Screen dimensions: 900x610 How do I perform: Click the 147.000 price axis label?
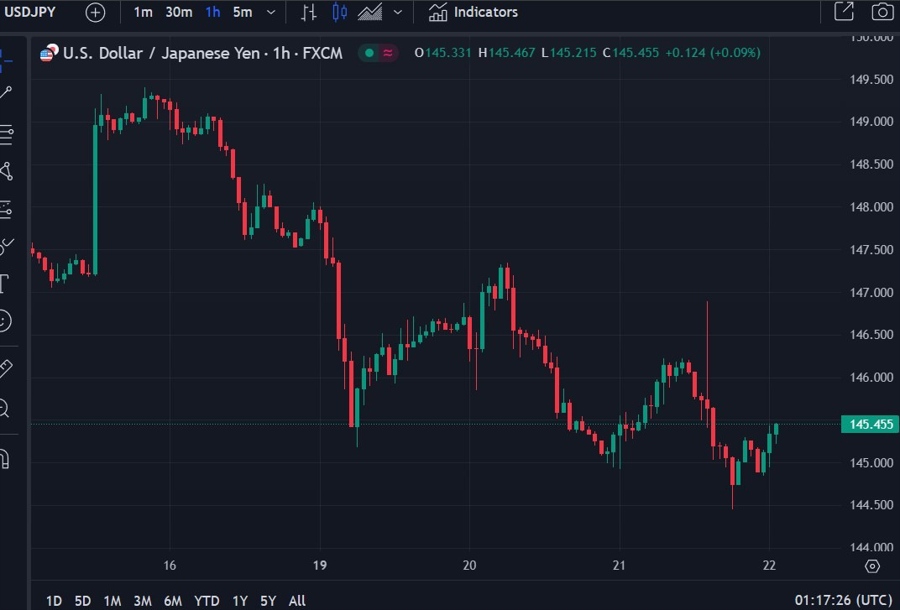[x=871, y=293]
